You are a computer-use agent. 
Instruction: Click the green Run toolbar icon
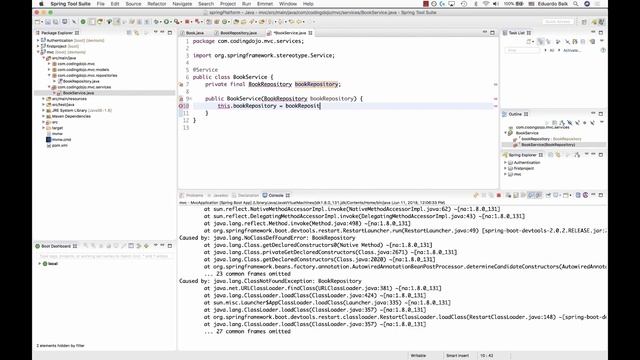tap(167, 22)
